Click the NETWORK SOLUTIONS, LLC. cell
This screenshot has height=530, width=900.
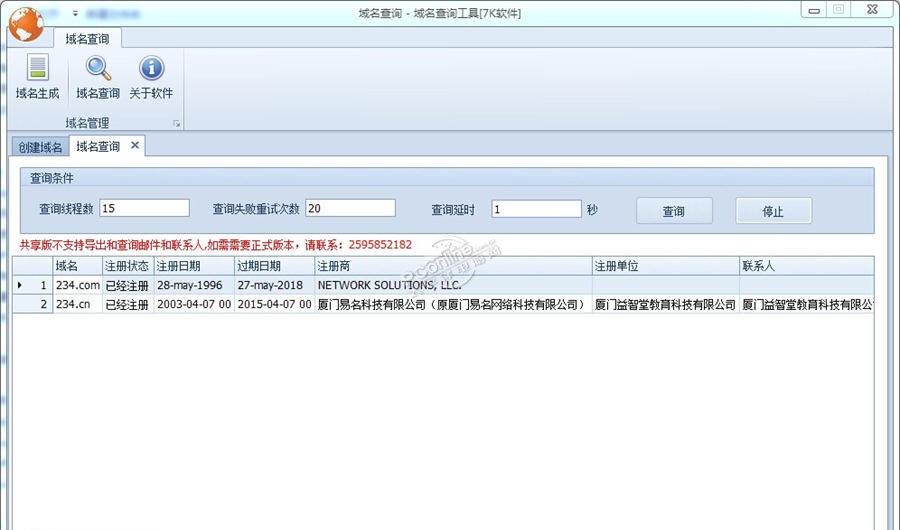click(453, 285)
